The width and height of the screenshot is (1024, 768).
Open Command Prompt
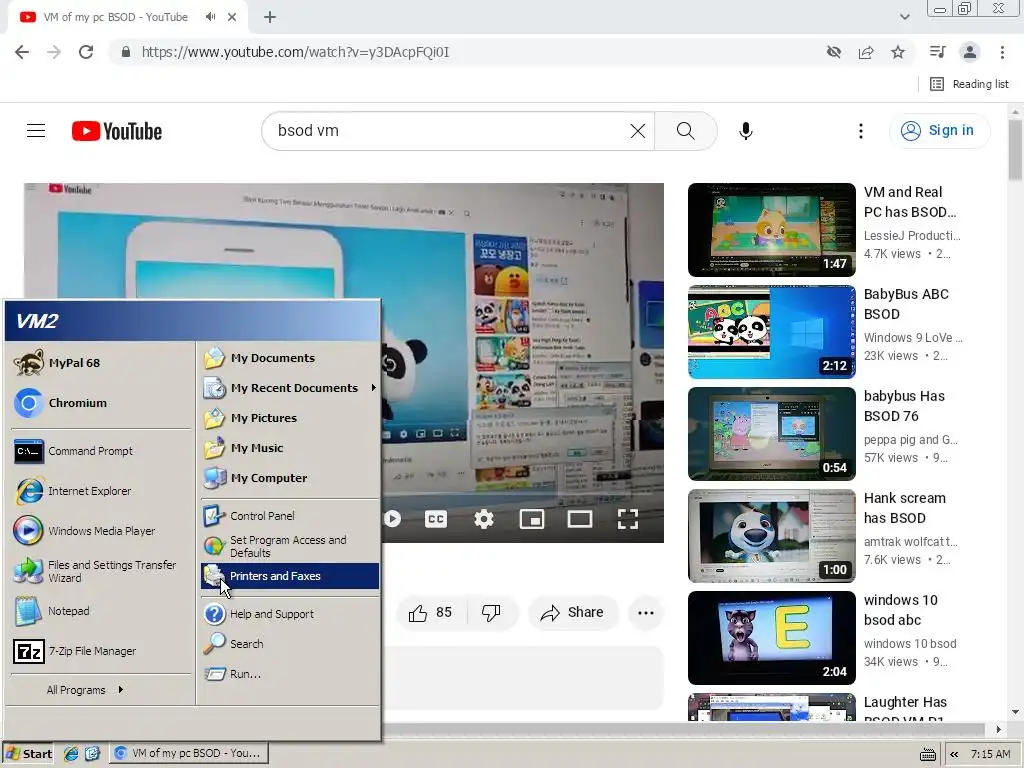(x=101, y=451)
